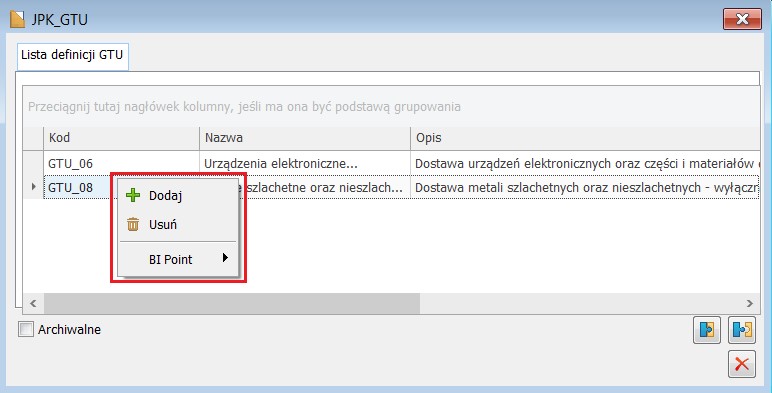Image resolution: width=772 pixels, height=393 pixels.
Task: Click the Dostawa metali szlachetnych description cell
Action: tap(585, 187)
